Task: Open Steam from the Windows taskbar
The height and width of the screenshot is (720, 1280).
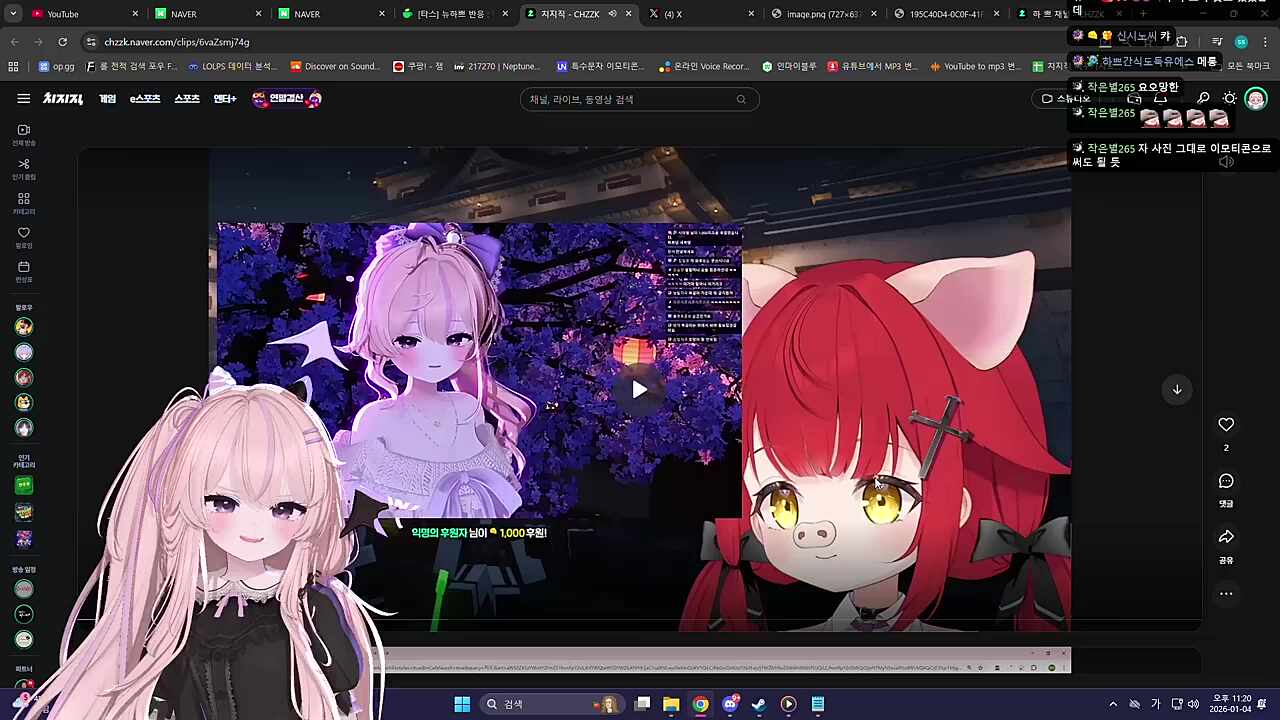Action: pos(759,704)
